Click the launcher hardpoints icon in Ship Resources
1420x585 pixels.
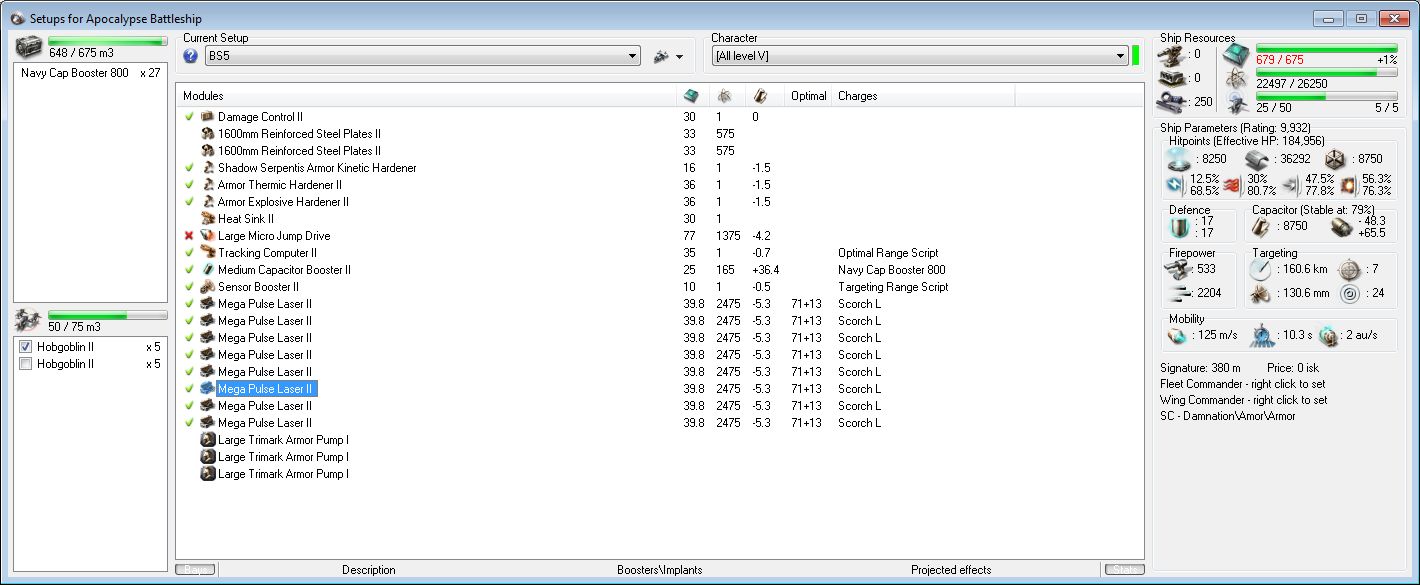1169,78
